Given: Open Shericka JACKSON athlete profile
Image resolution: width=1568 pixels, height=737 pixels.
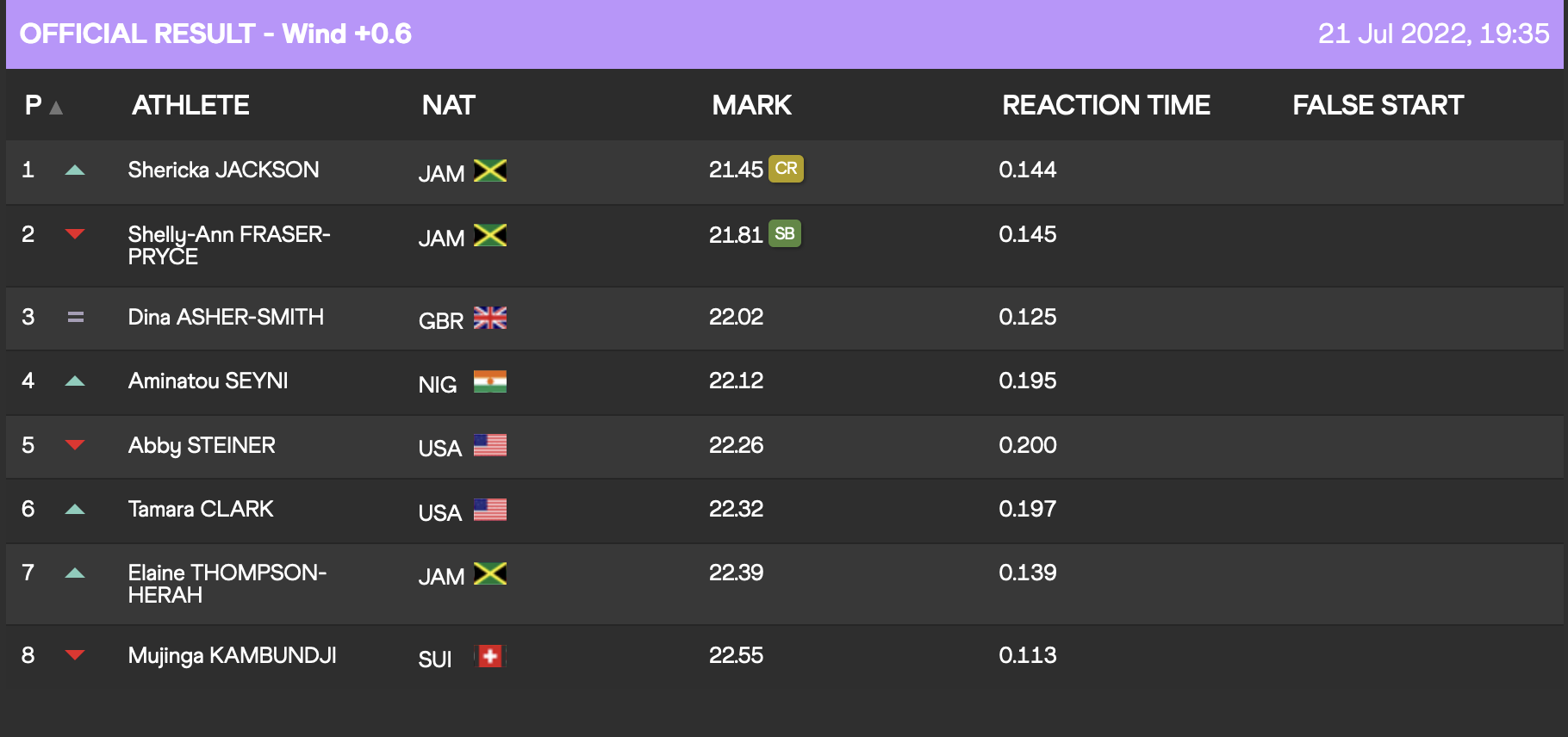Looking at the screenshot, I should [223, 170].
